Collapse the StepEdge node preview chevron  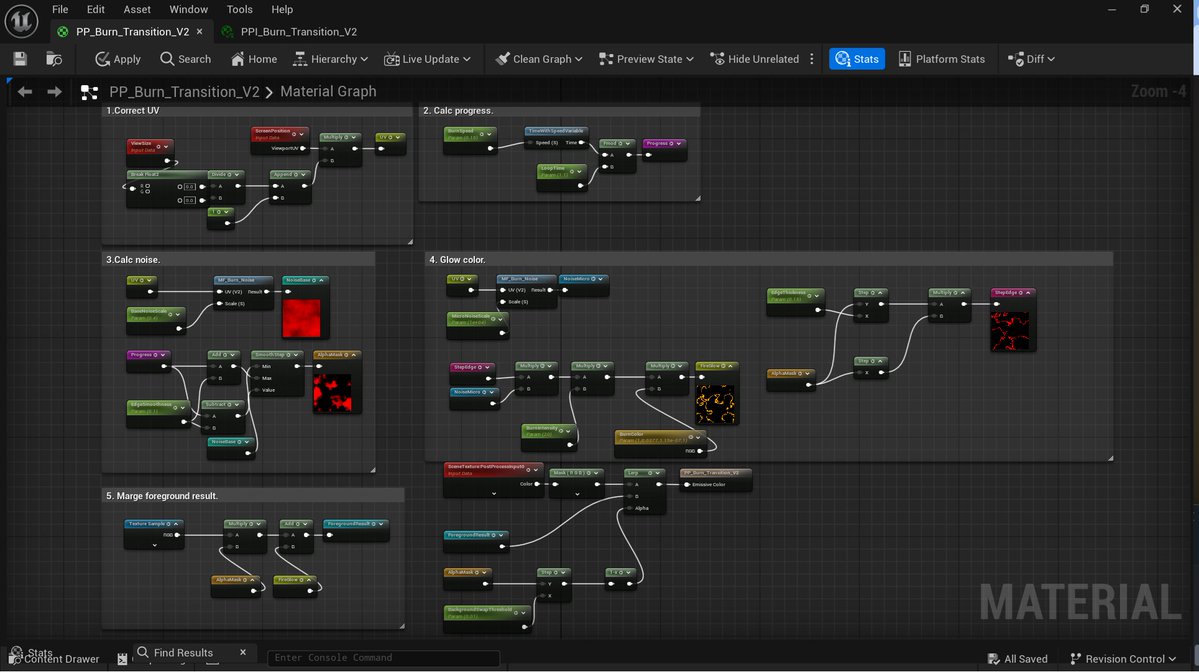point(1028,293)
